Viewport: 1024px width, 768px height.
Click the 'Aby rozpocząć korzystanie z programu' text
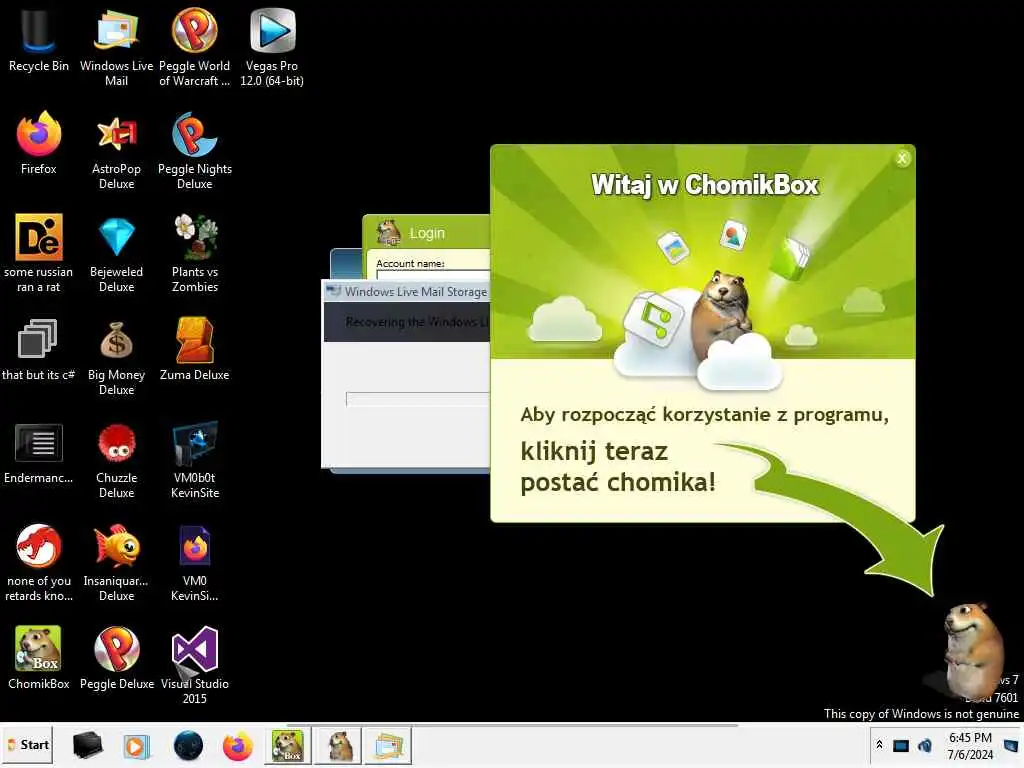[704, 415]
